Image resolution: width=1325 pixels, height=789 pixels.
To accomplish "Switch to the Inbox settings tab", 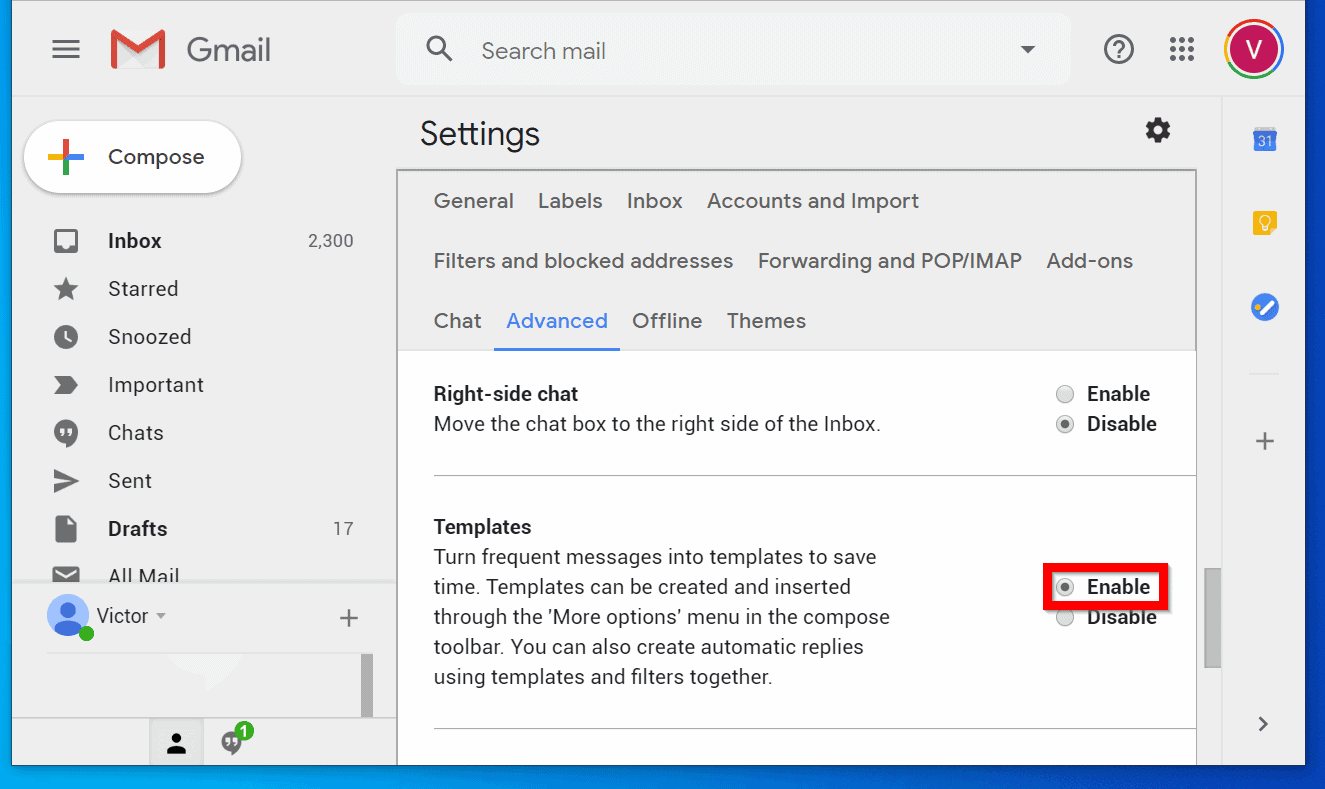I will 655,201.
